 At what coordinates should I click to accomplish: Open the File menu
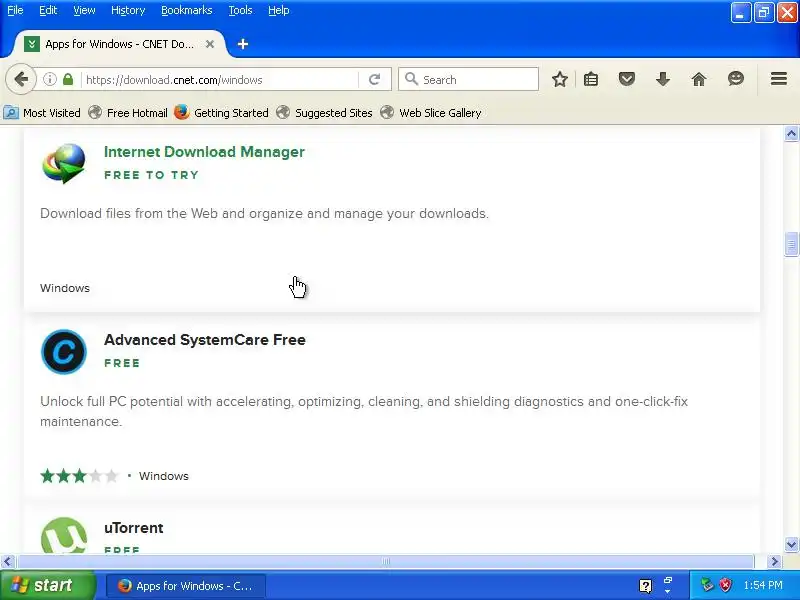(x=15, y=10)
